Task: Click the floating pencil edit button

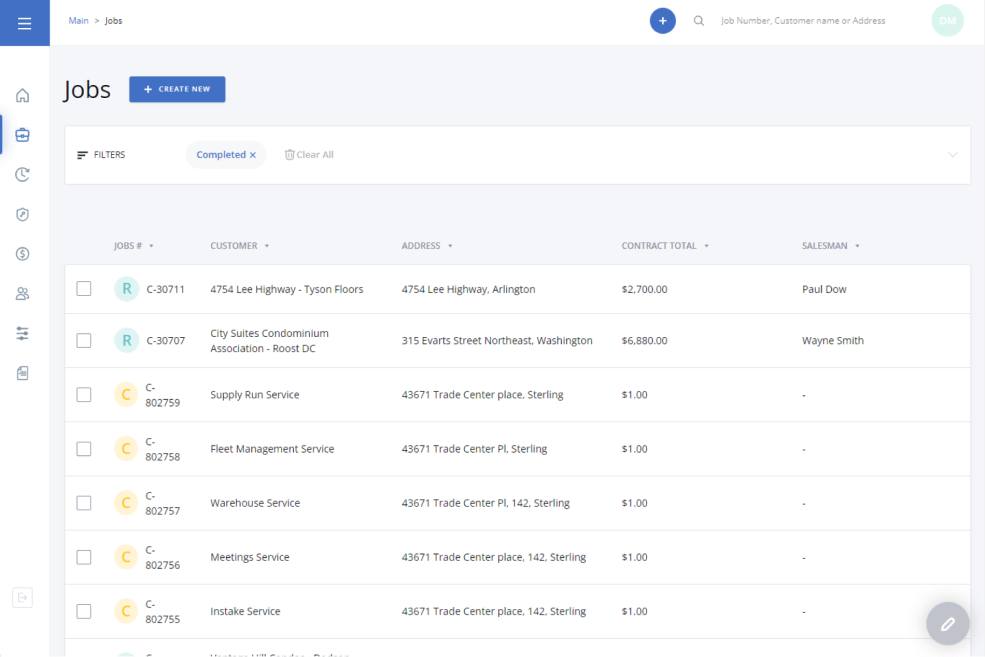Action: tap(947, 624)
